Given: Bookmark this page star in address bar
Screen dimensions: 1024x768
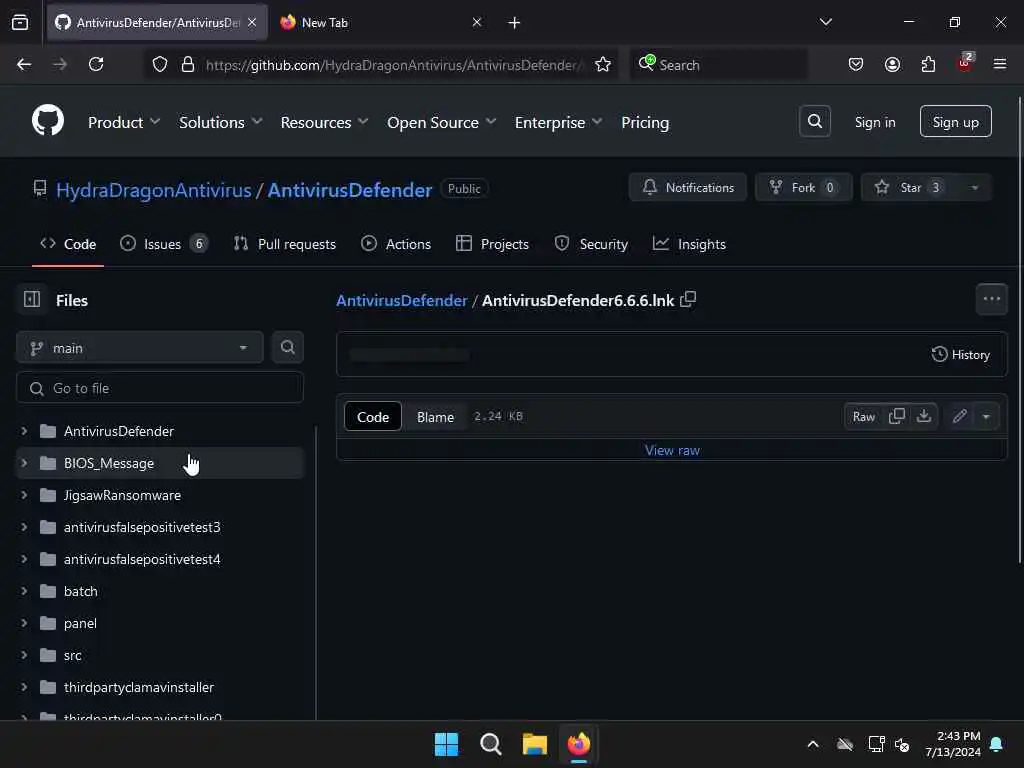Looking at the screenshot, I should coord(603,65).
